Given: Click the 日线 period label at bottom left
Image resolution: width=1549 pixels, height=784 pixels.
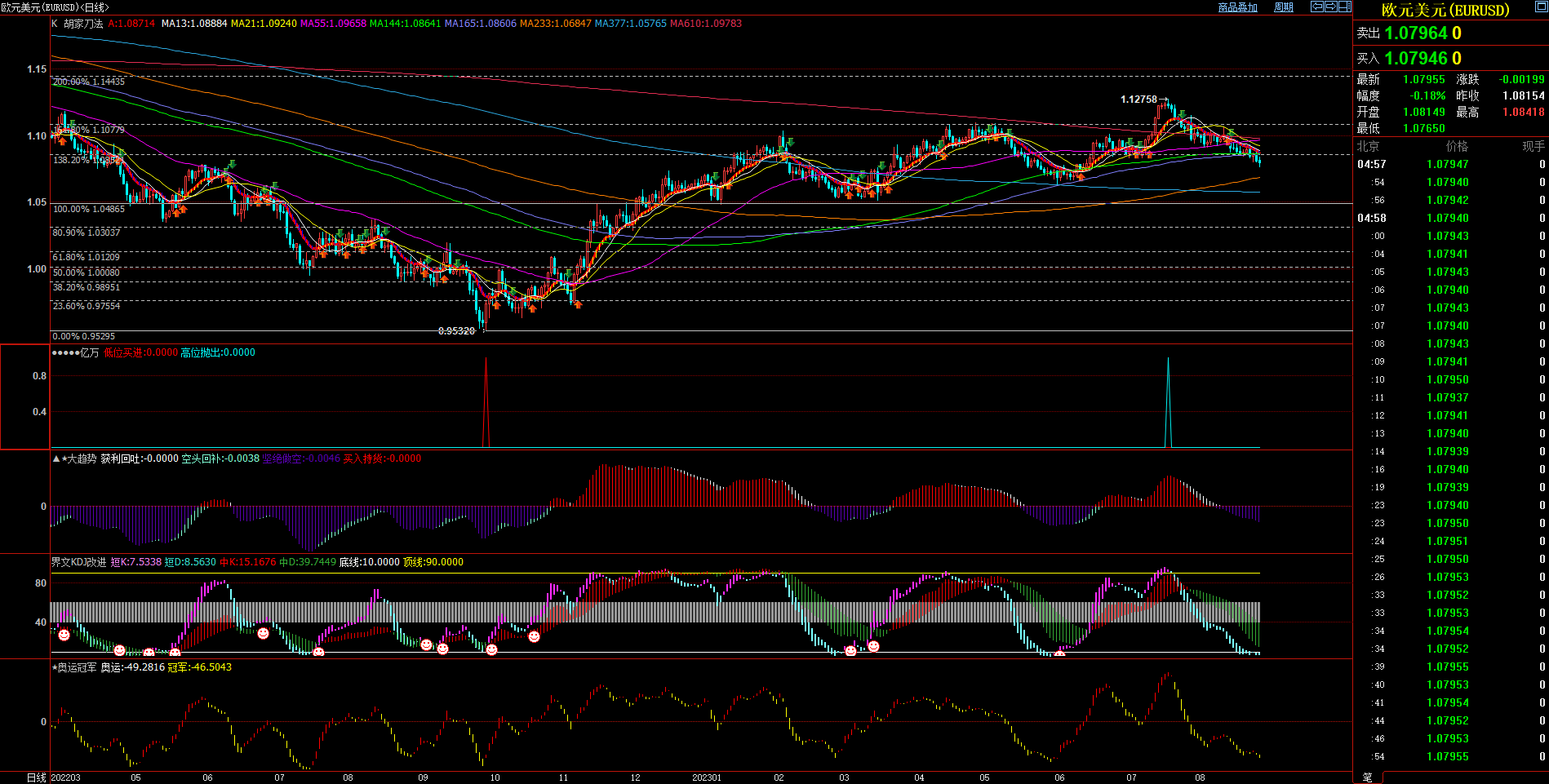Looking at the screenshot, I should click(x=37, y=777).
